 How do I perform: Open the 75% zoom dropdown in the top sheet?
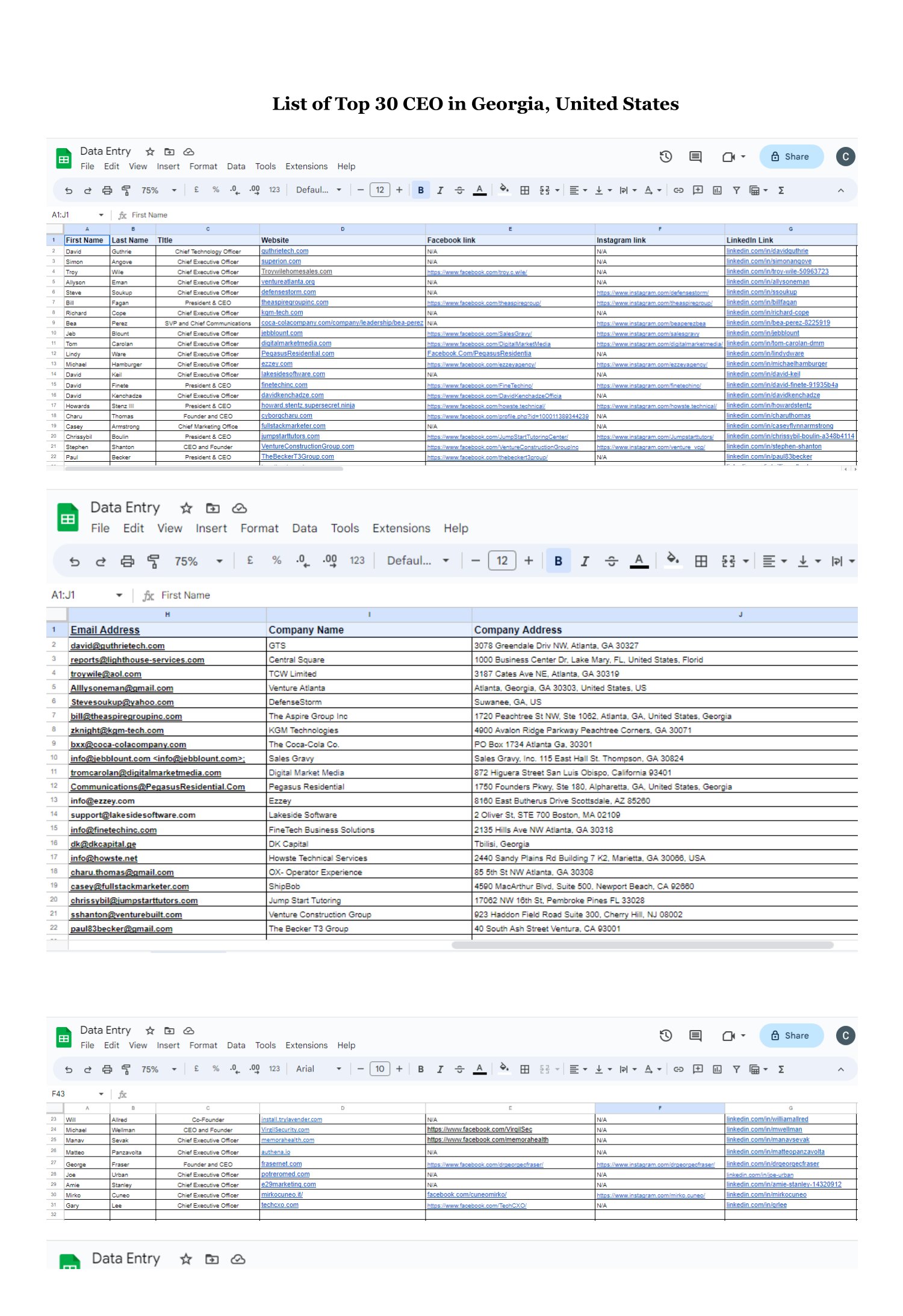tap(159, 190)
